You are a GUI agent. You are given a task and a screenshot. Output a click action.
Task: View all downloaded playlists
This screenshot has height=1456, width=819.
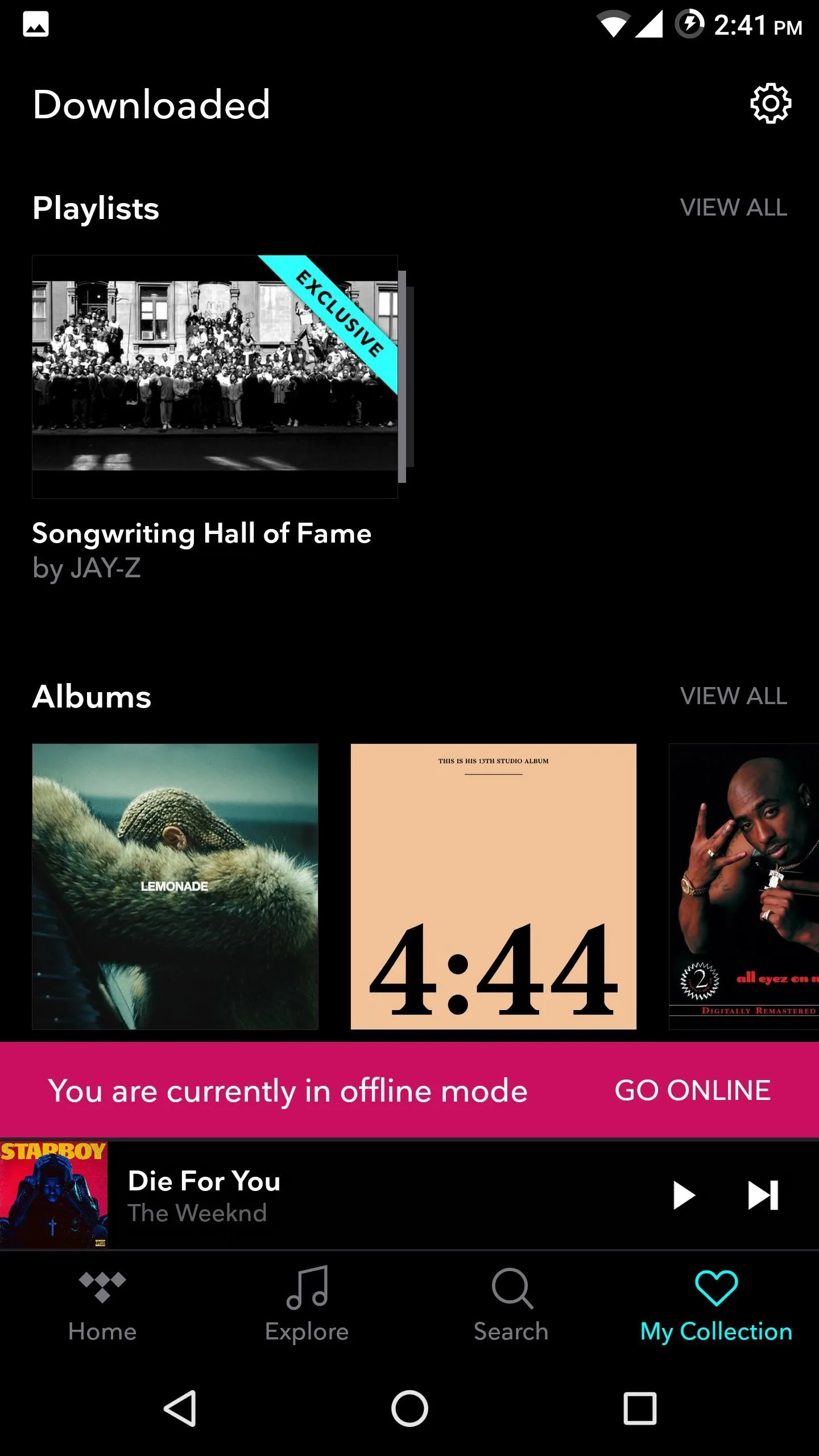(734, 208)
